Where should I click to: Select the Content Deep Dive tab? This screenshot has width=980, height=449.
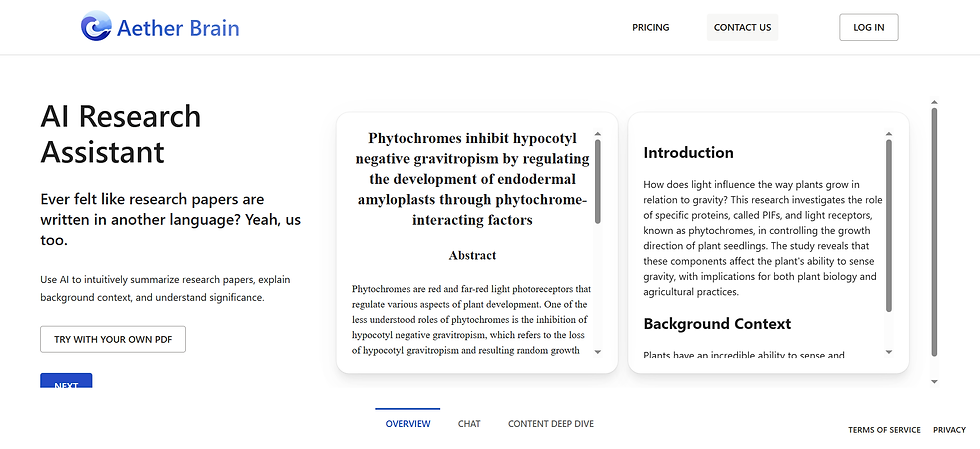[551, 424]
